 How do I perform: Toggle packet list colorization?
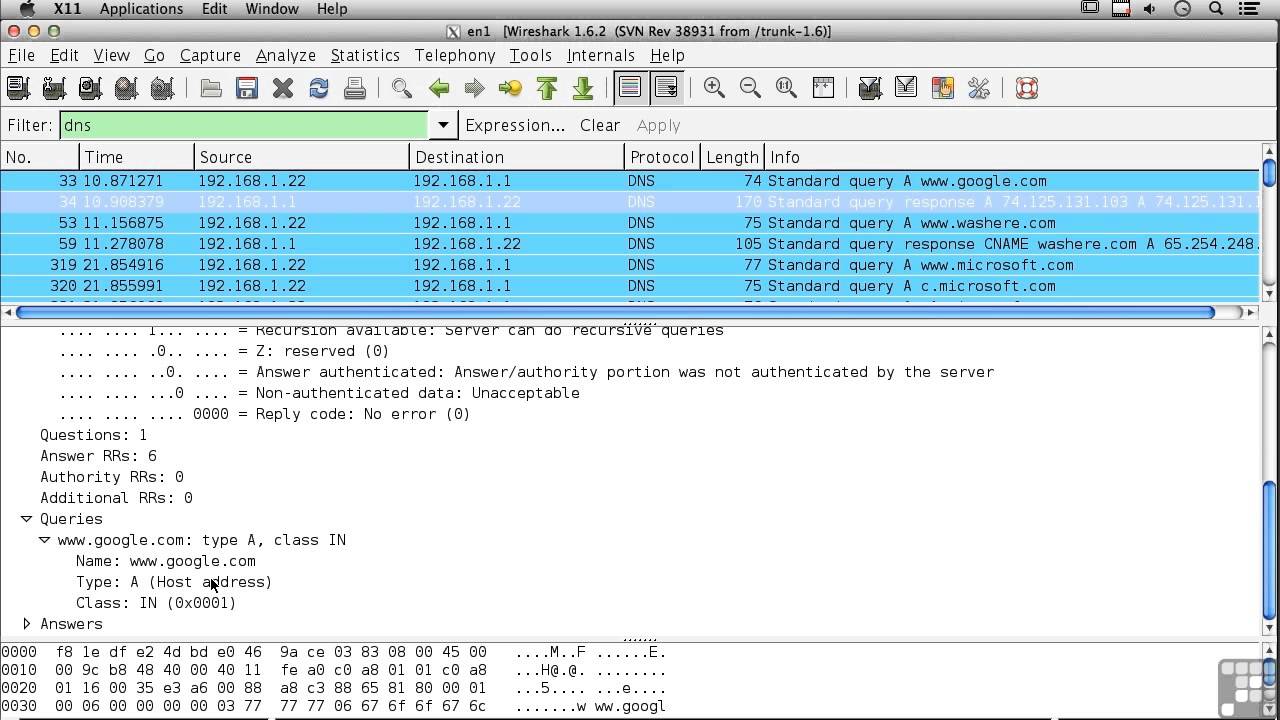pyautogui.click(x=630, y=88)
